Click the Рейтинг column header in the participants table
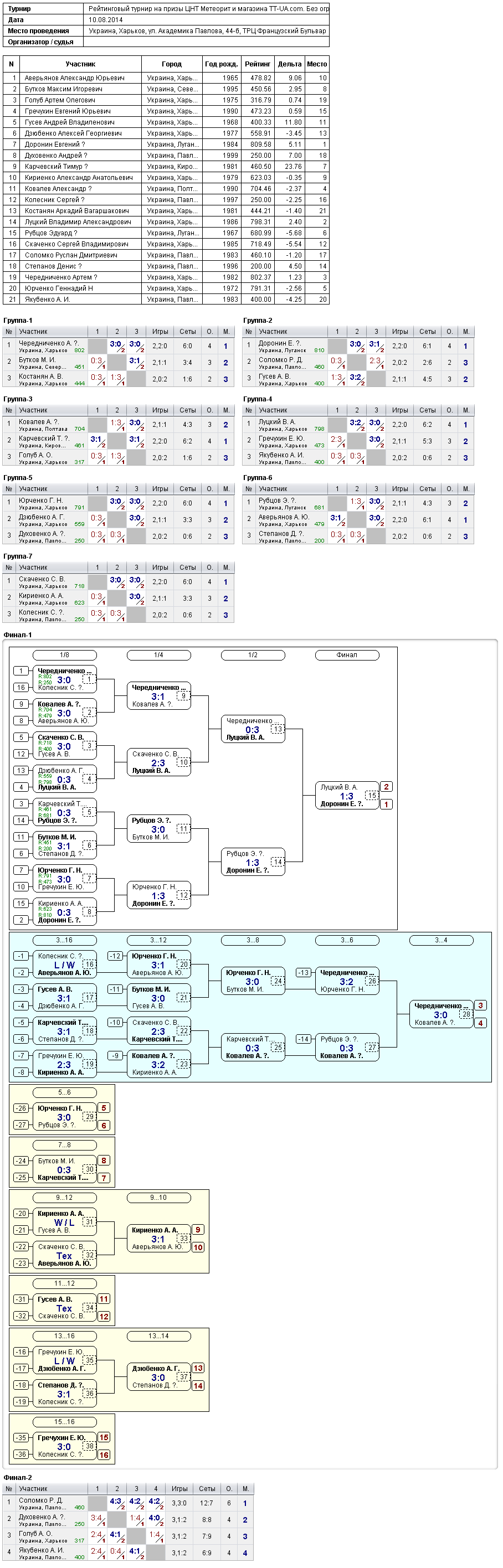Screen dimensions: 503x1568 (258, 64)
